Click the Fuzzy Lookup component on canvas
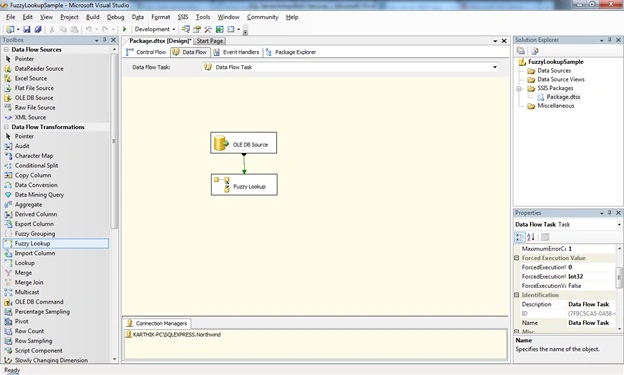This screenshot has width=624, height=375. pyautogui.click(x=244, y=185)
